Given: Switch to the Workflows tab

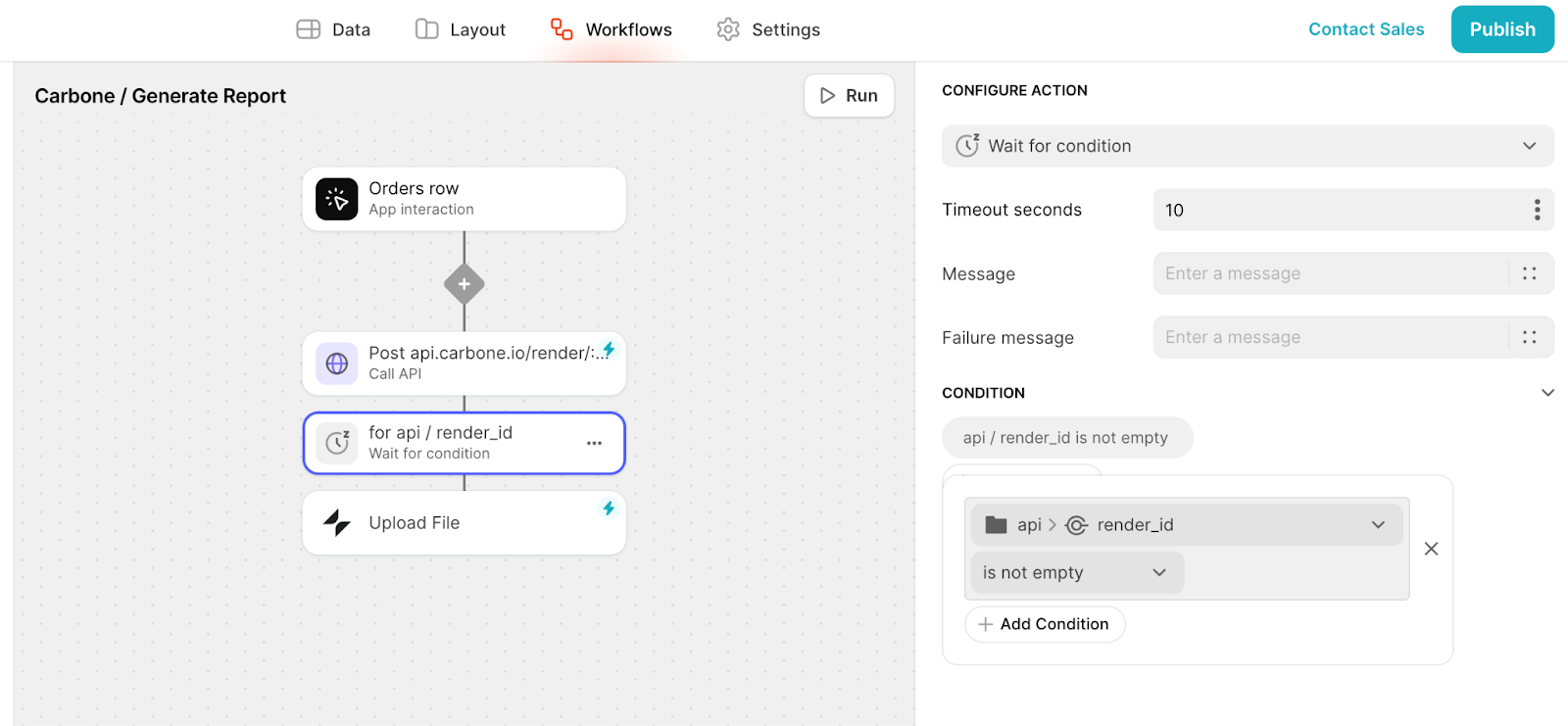Looking at the screenshot, I should (612, 29).
